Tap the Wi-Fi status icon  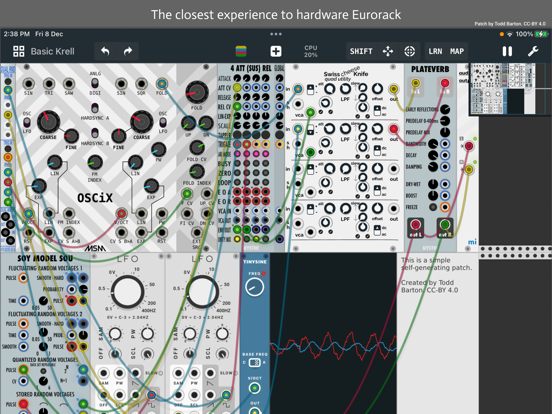pos(509,34)
